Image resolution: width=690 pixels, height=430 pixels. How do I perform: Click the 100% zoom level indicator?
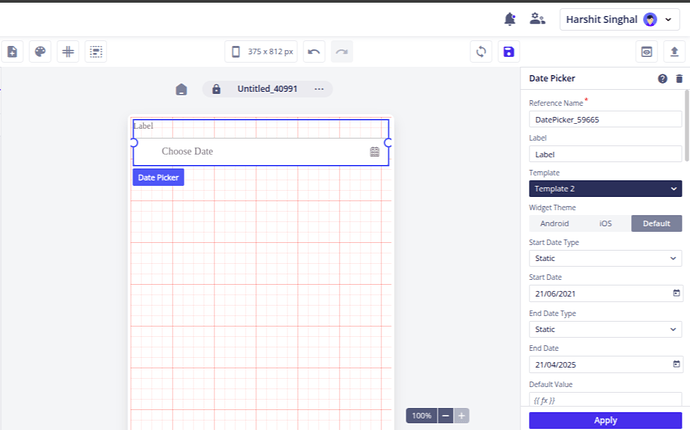422,415
